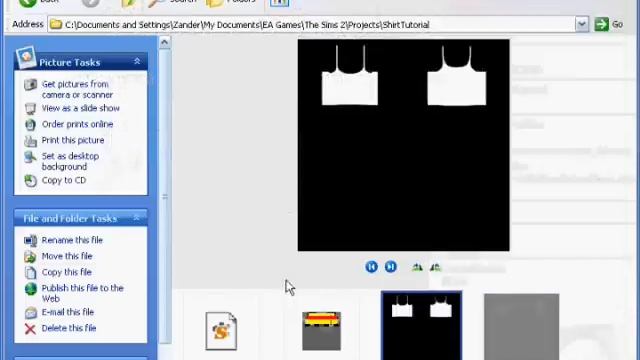
Task: Open the Address bar dropdown arrow
Action: click(x=582, y=24)
